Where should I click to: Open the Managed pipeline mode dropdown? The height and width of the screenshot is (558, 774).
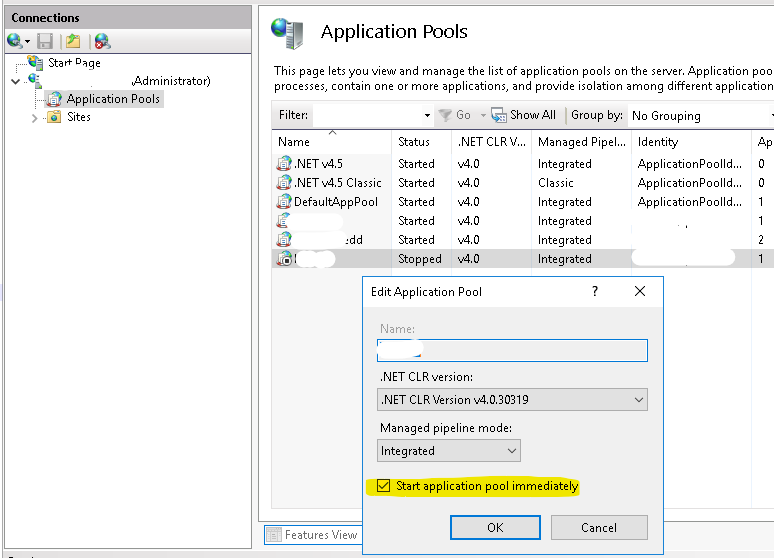tap(448, 451)
